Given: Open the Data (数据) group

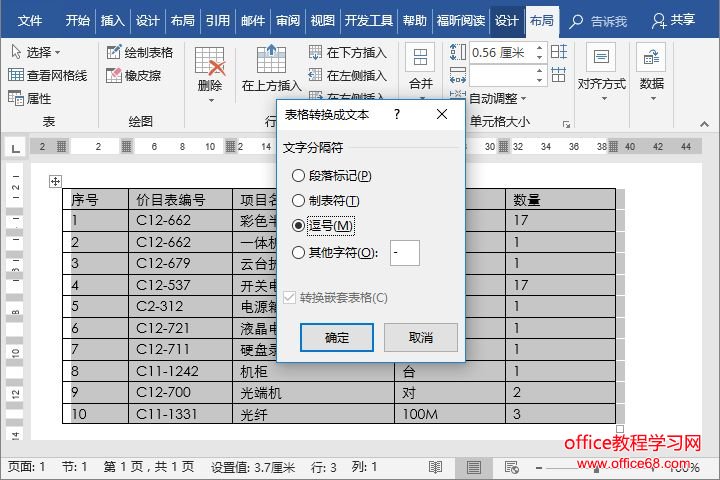Looking at the screenshot, I should click(652, 69).
